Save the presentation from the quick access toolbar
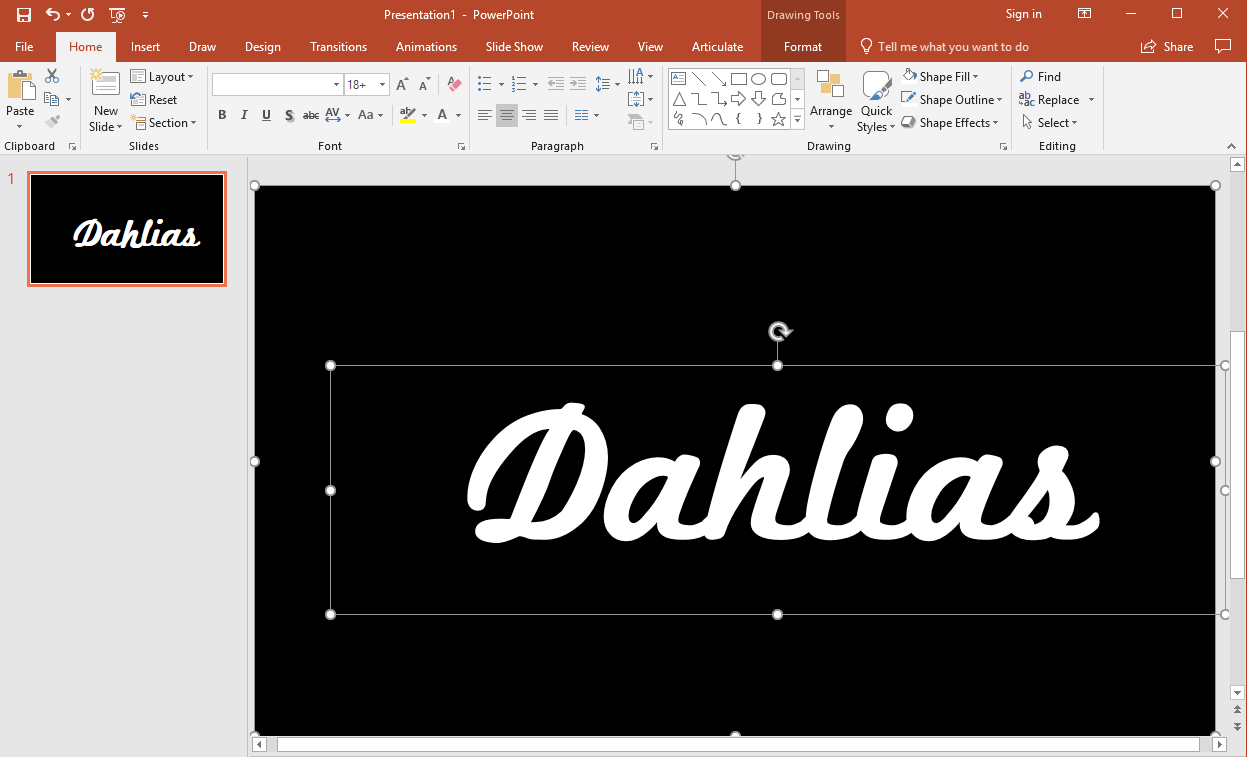 [x=24, y=14]
